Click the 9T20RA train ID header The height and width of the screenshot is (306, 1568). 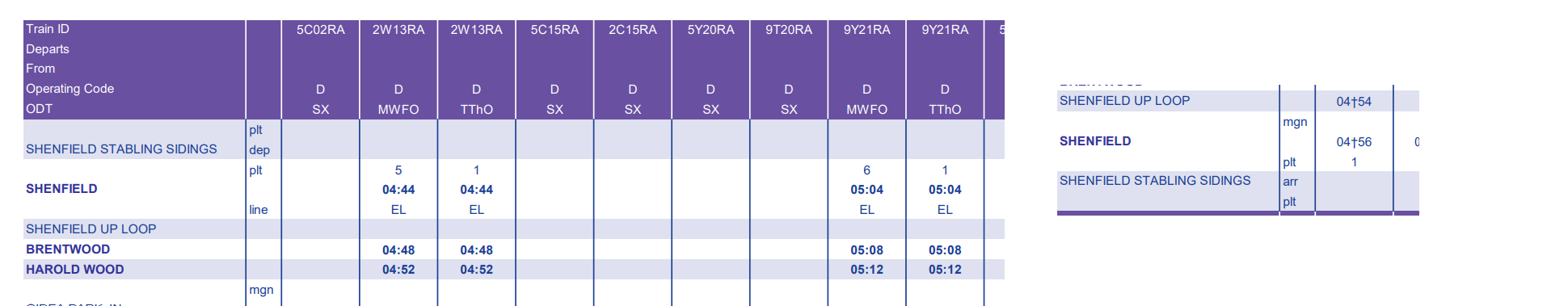click(789, 30)
